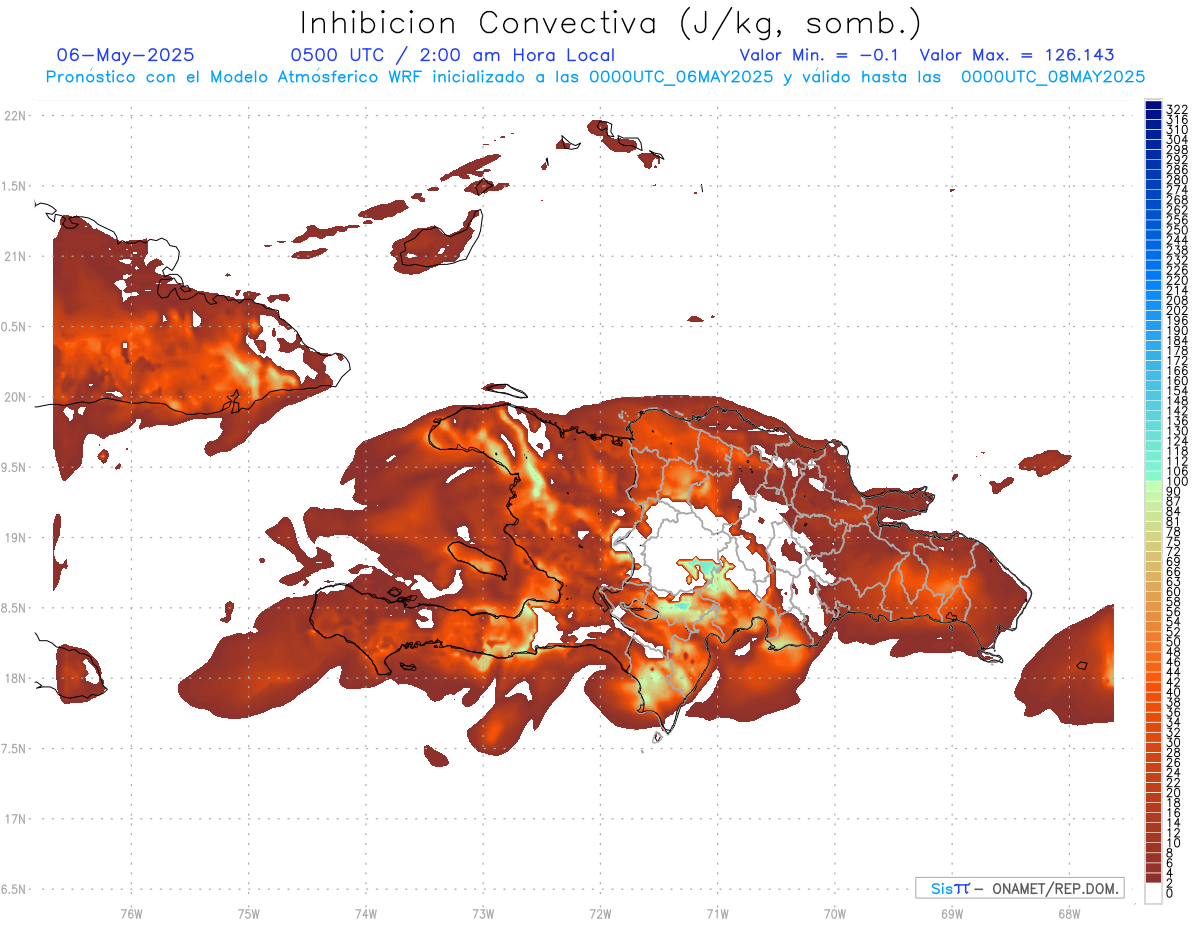Select the forecast date "06-May-2025"

point(125,56)
